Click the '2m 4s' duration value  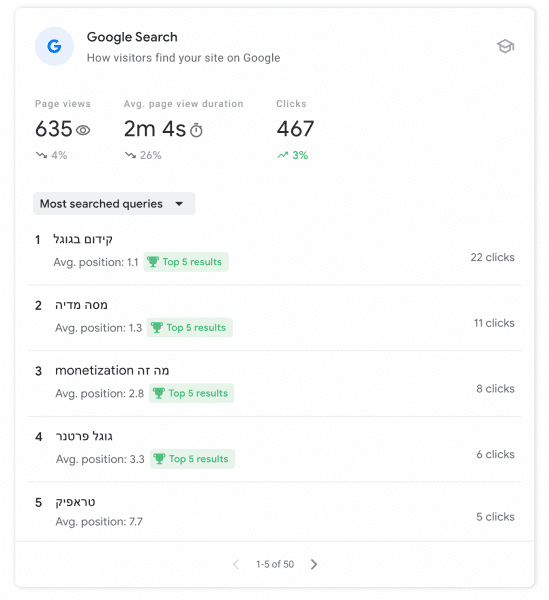click(x=155, y=129)
